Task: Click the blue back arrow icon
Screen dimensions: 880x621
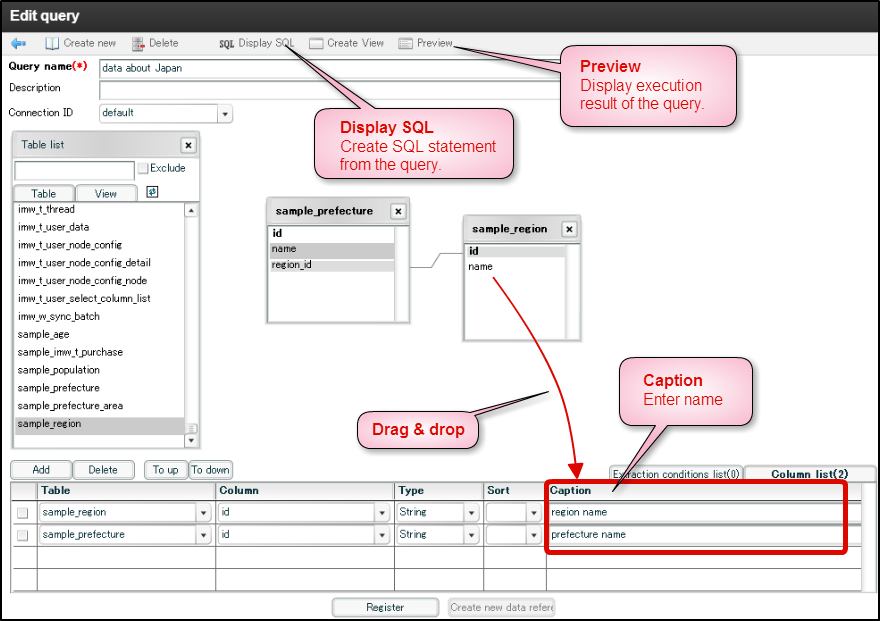Action: tap(18, 43)
